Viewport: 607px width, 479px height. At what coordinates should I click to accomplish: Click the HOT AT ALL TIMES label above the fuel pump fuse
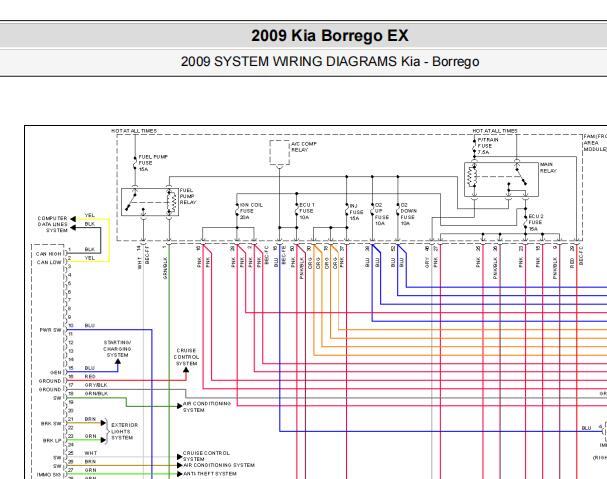click(134, 131)
